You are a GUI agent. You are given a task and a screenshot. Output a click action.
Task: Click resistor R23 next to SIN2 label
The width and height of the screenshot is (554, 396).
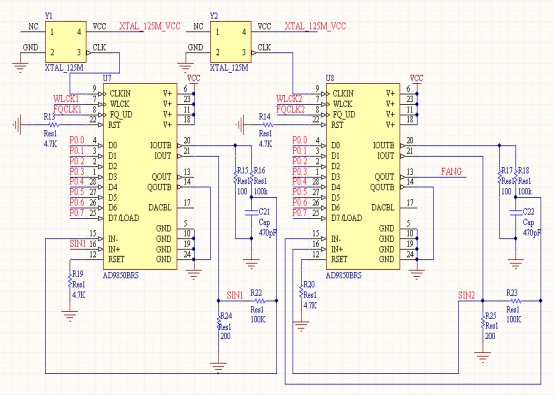pyautogui.click(x=515, y=301)
